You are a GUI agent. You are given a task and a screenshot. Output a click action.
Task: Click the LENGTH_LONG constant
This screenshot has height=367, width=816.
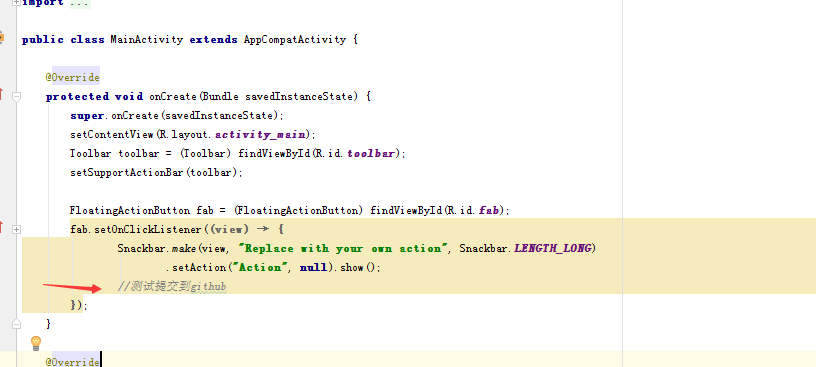[553, 248]
